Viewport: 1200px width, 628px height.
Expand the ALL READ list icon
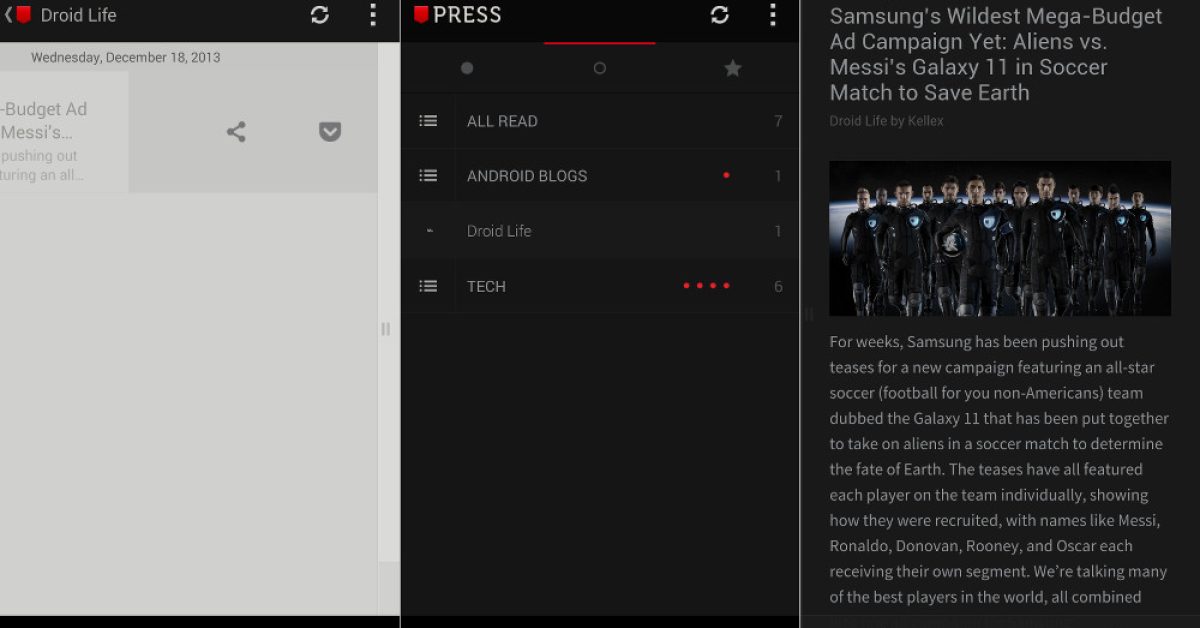[428, 121]
